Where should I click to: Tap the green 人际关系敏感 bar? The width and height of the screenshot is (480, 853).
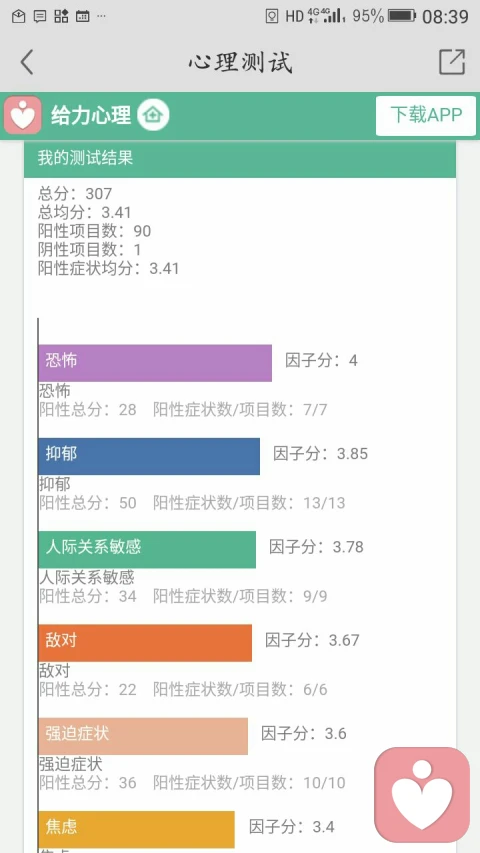point(147,549)
